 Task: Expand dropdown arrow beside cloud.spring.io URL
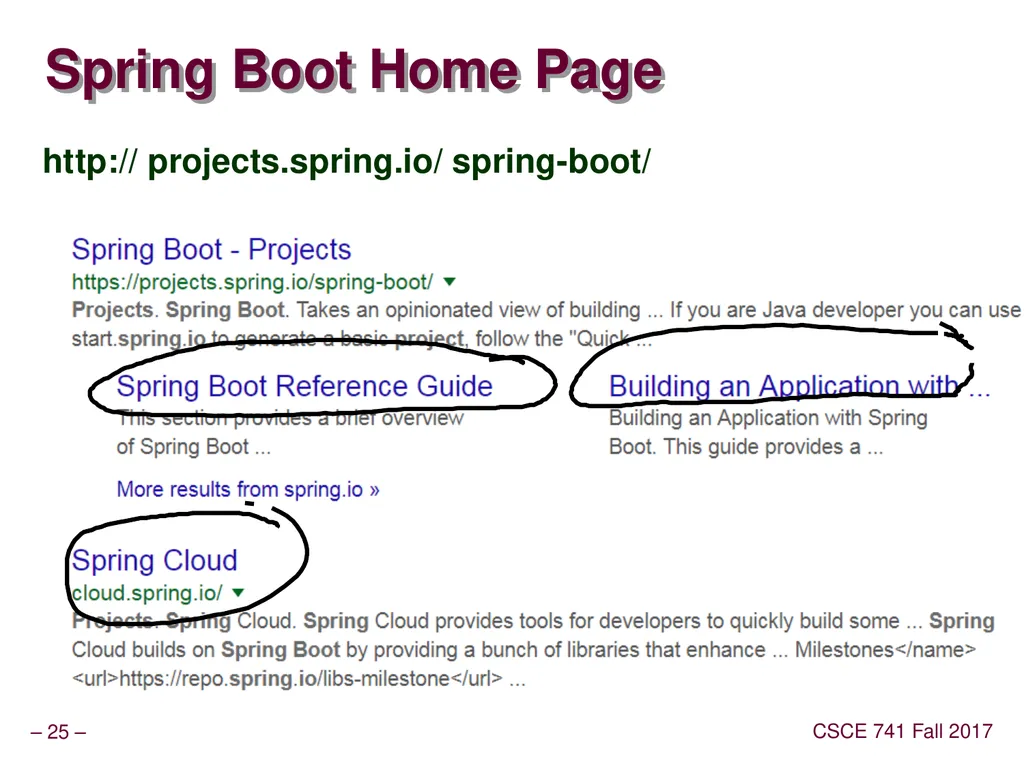(x=238, y=593)
